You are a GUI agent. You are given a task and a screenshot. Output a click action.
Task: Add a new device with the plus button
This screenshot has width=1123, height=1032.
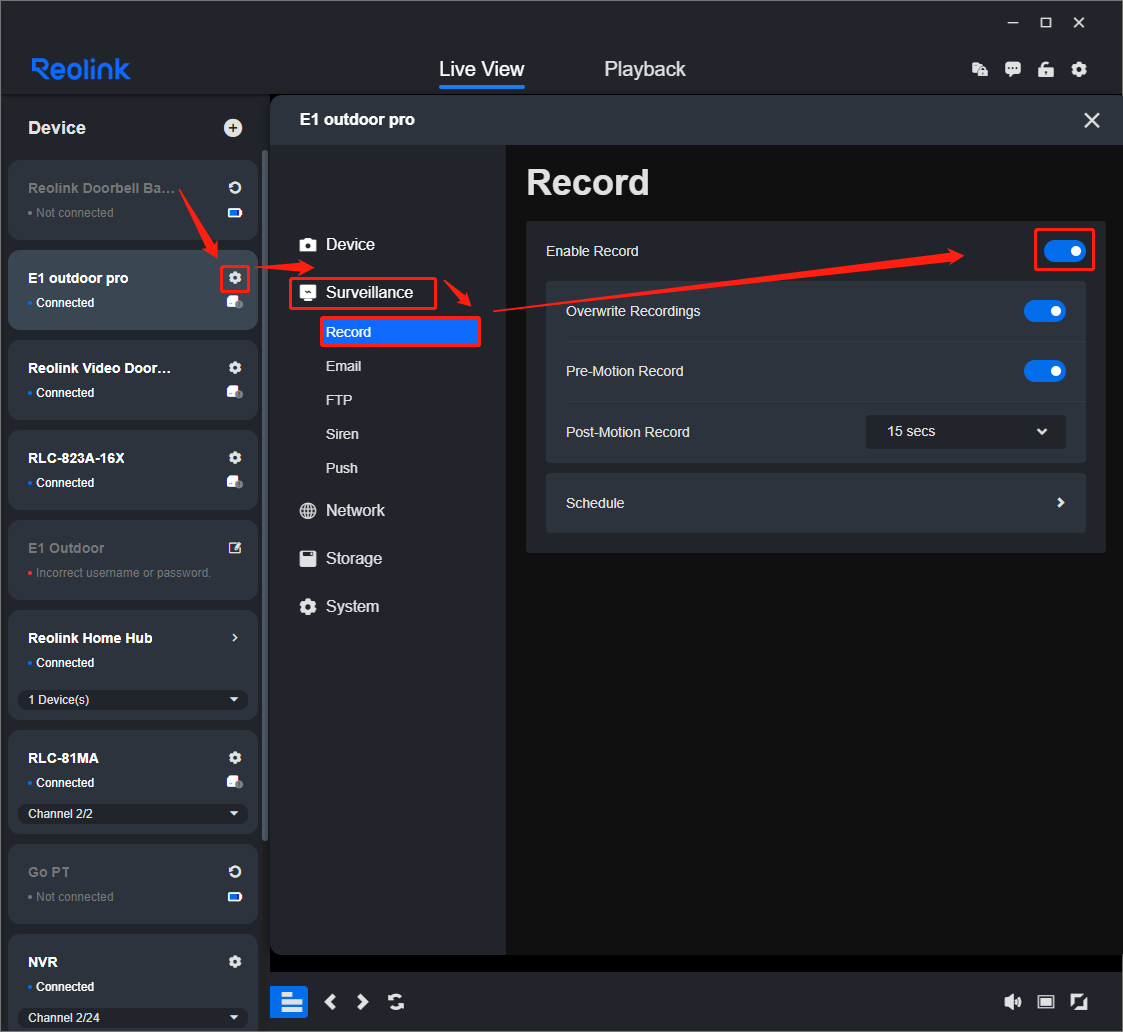[x=233, y=128]
